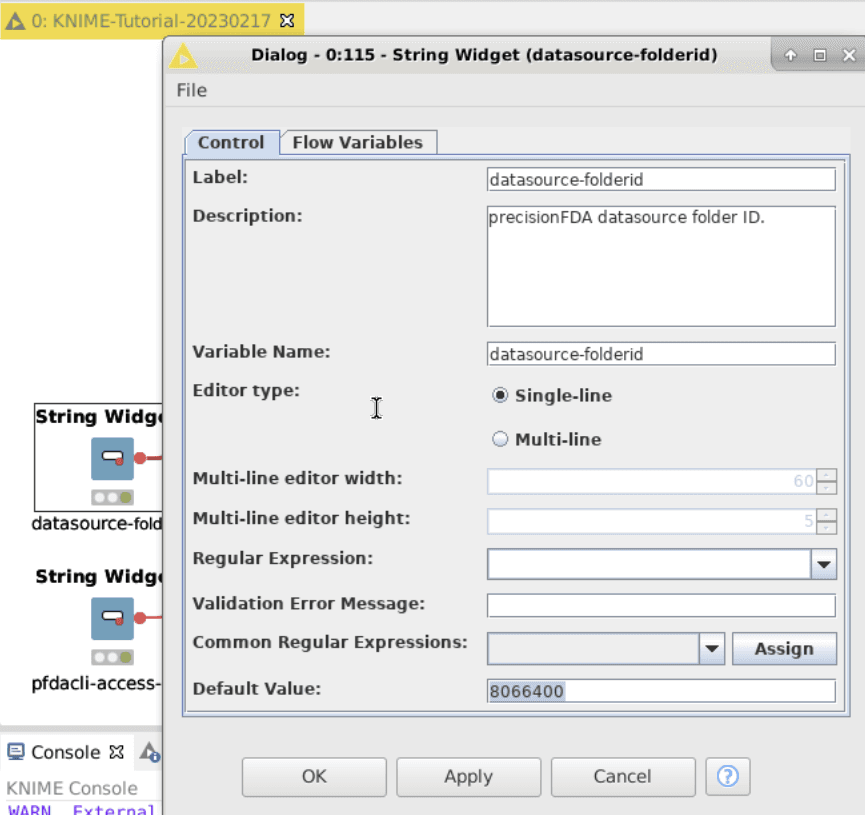Select the Multi-line editor type
This screenshot has height=815, width=865.
(500, 439)
